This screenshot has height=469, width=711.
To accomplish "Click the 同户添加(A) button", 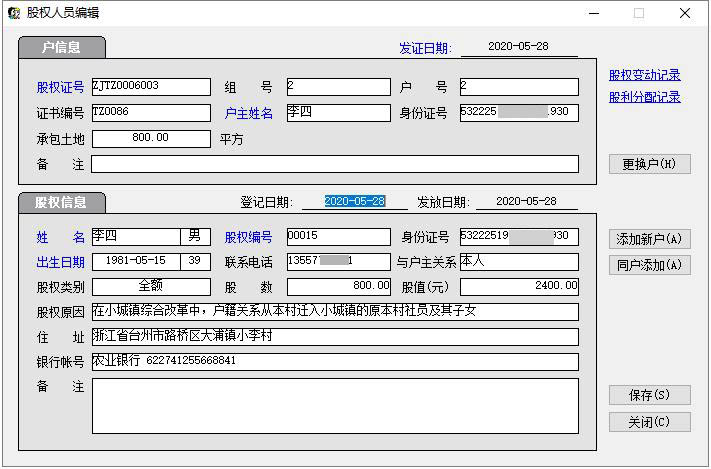I will pyautogui.click(x=649, y=265).
